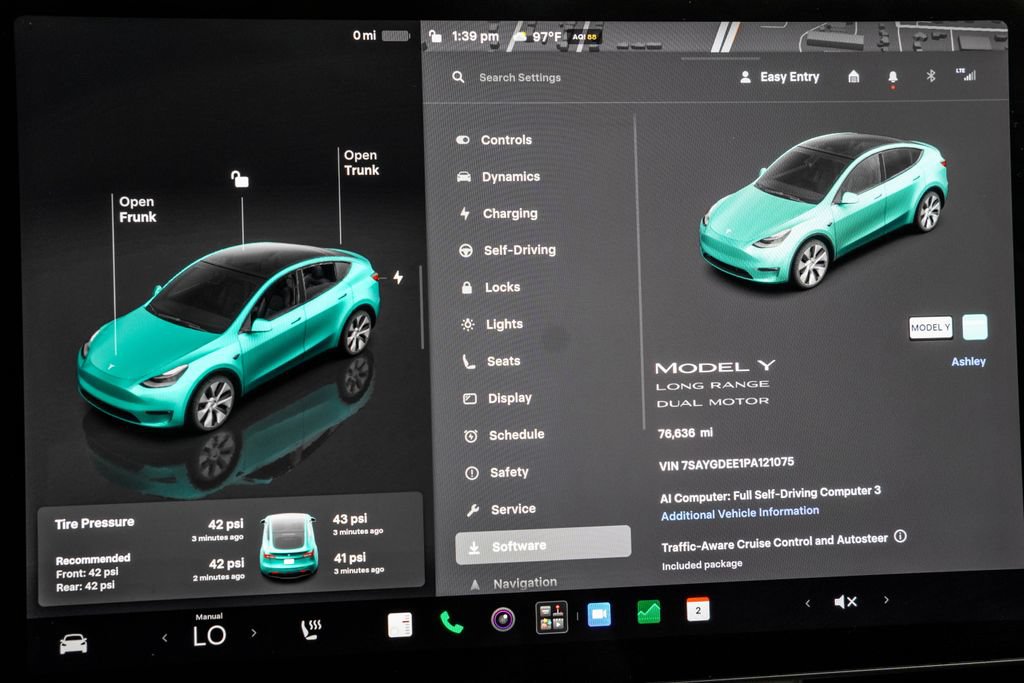
Task: Tap the 76,636 mi odometer reading
Action: click(x=685, y=433)
